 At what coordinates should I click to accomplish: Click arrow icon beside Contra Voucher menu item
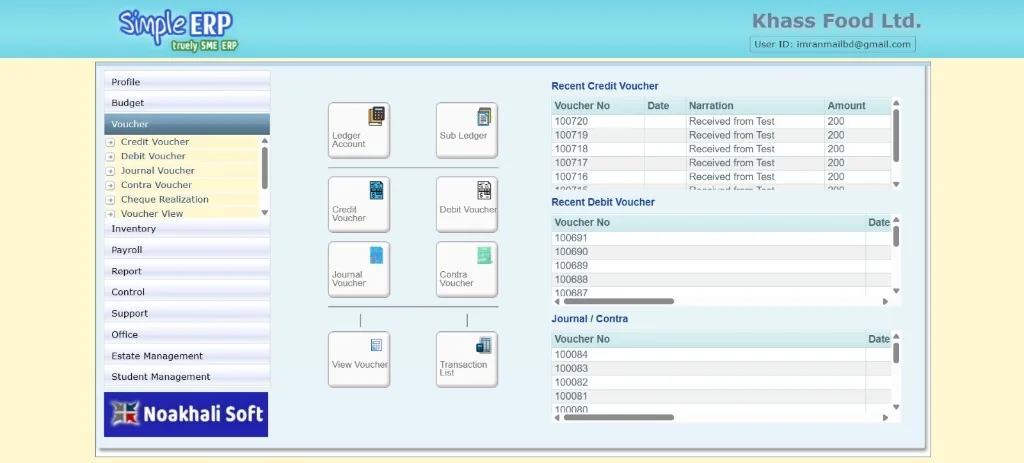pos(110,185)
